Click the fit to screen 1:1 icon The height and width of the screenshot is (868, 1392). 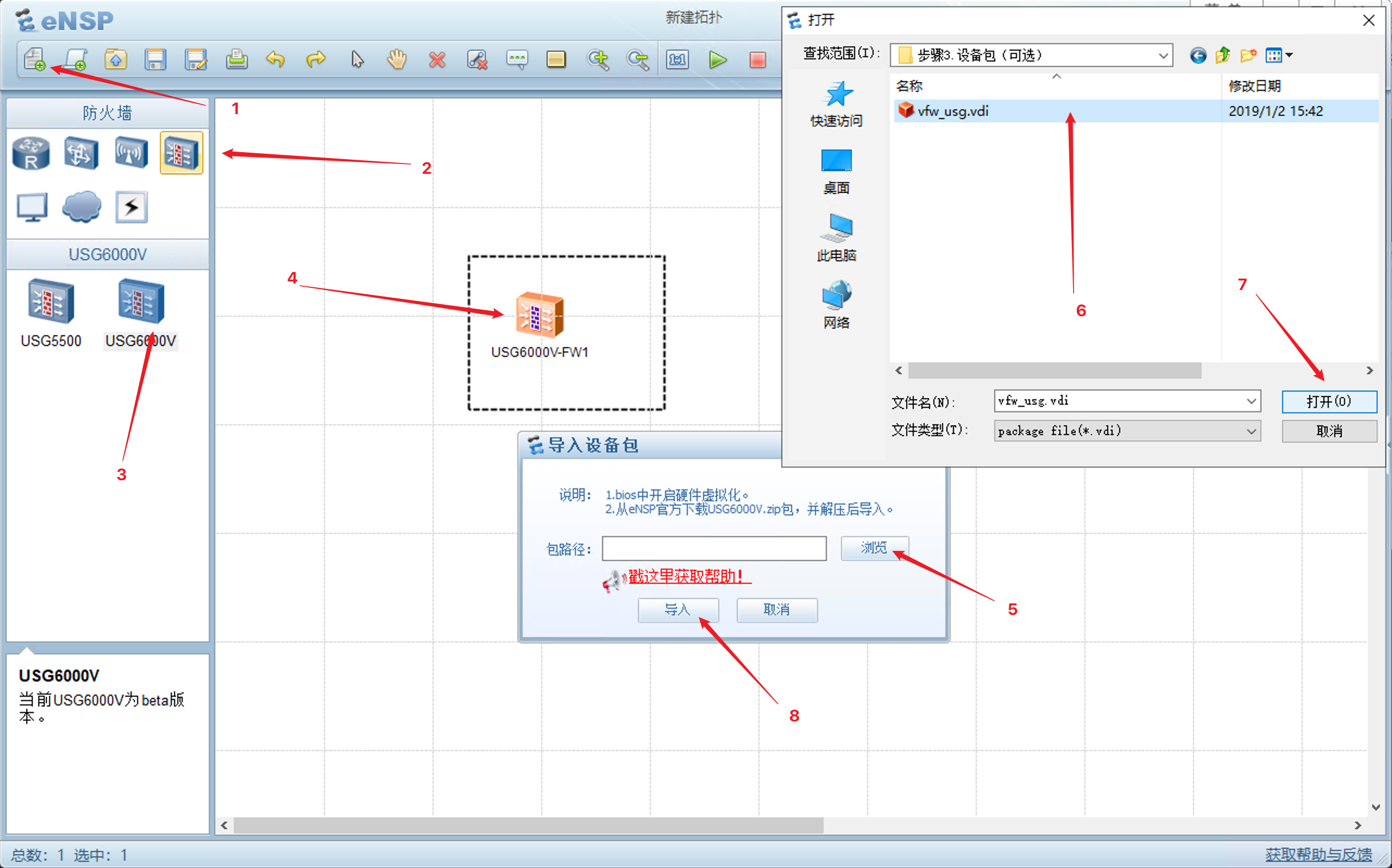678,59
